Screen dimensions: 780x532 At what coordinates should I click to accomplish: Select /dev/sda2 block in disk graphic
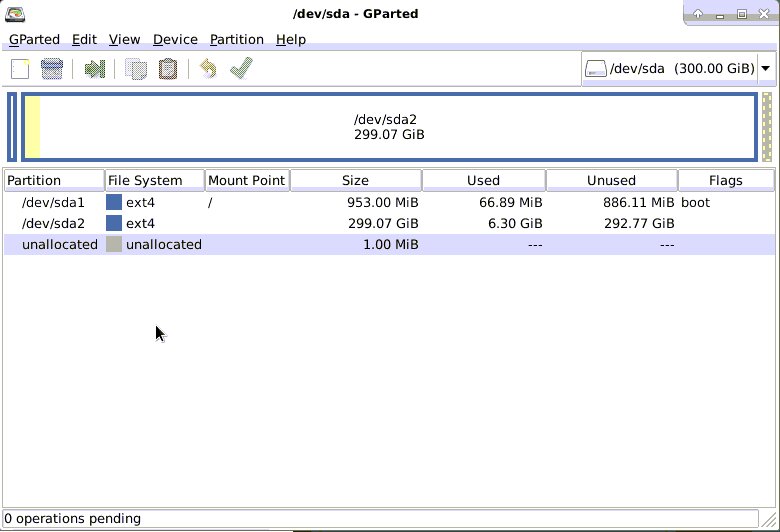tap(390, 127)
